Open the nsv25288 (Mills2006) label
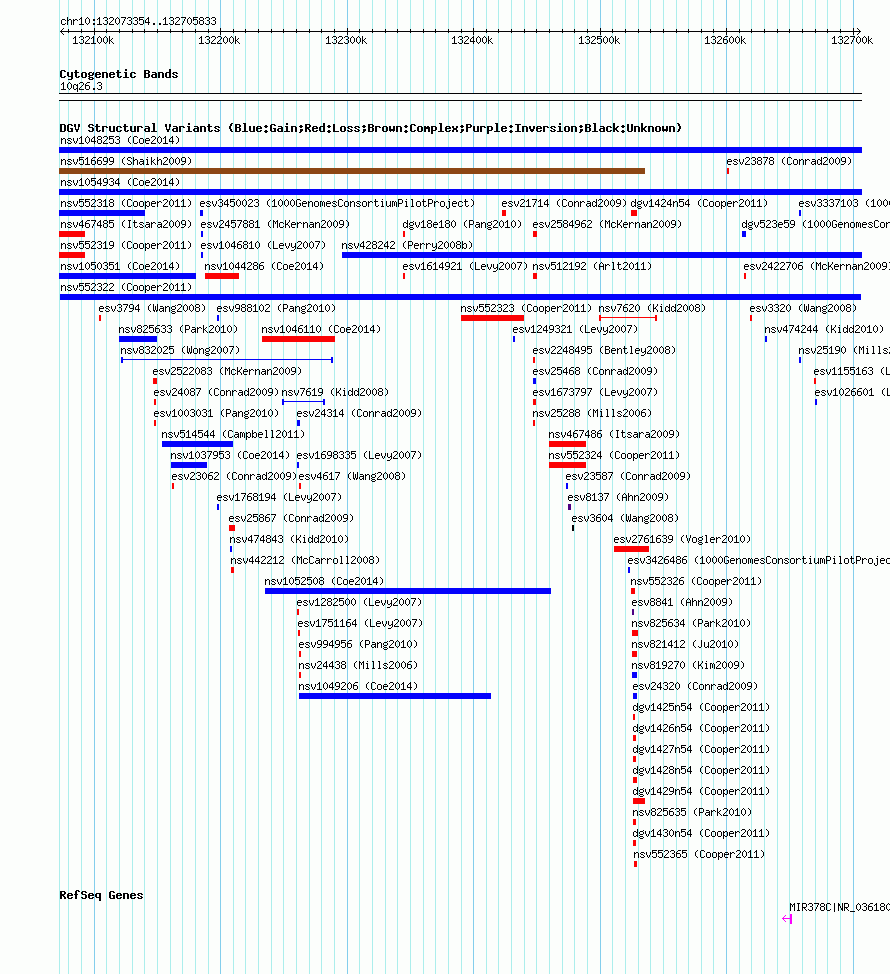 click(592, 413)
